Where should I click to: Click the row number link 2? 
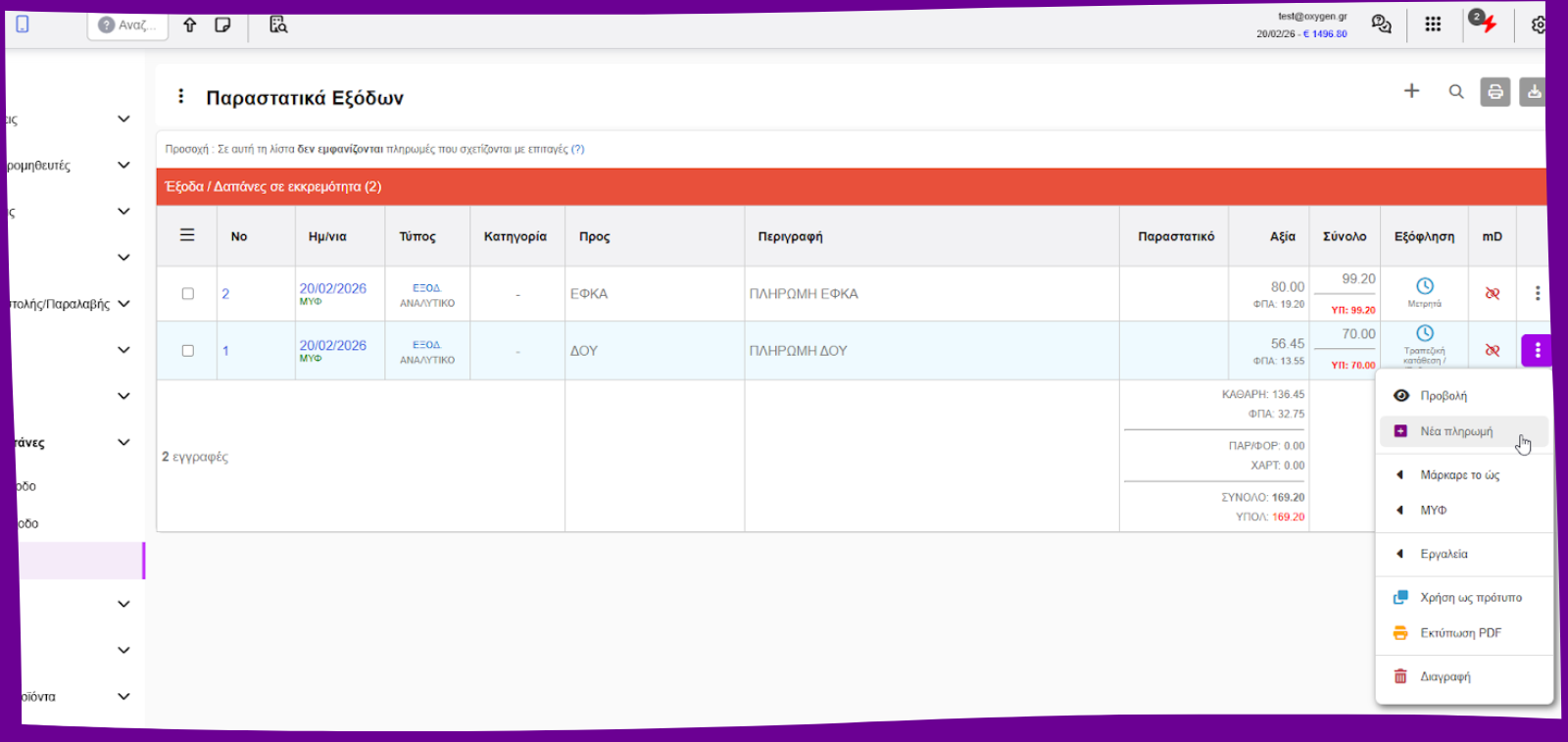(225, 293)
